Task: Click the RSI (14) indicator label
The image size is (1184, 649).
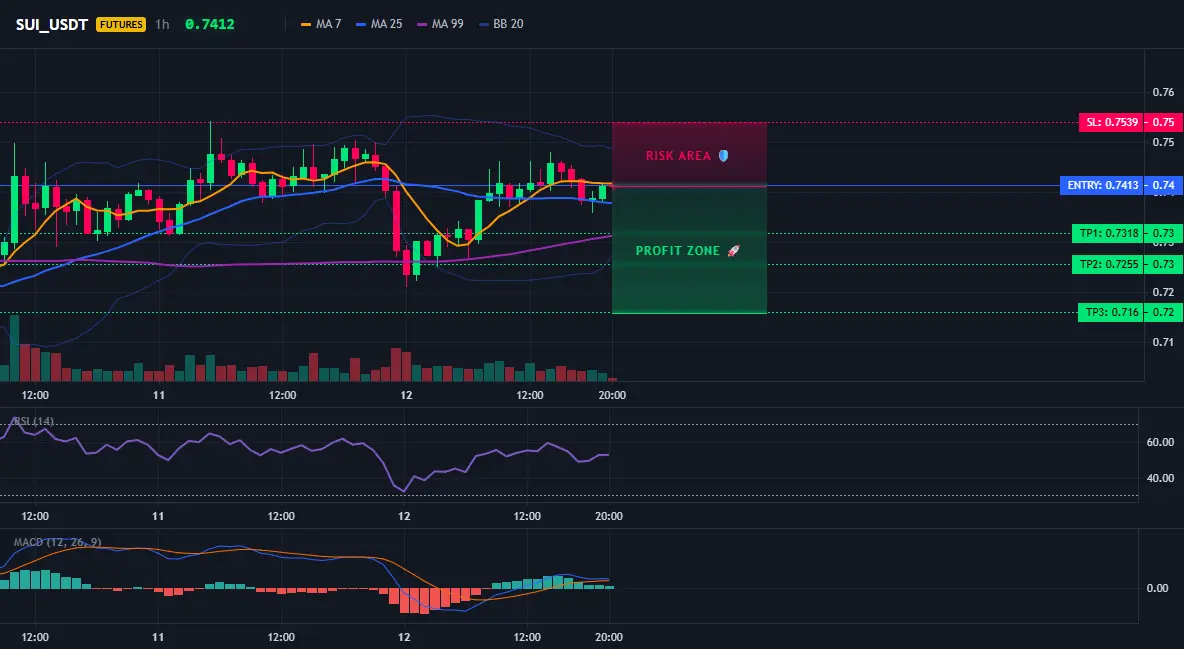Action: (33, 421)
